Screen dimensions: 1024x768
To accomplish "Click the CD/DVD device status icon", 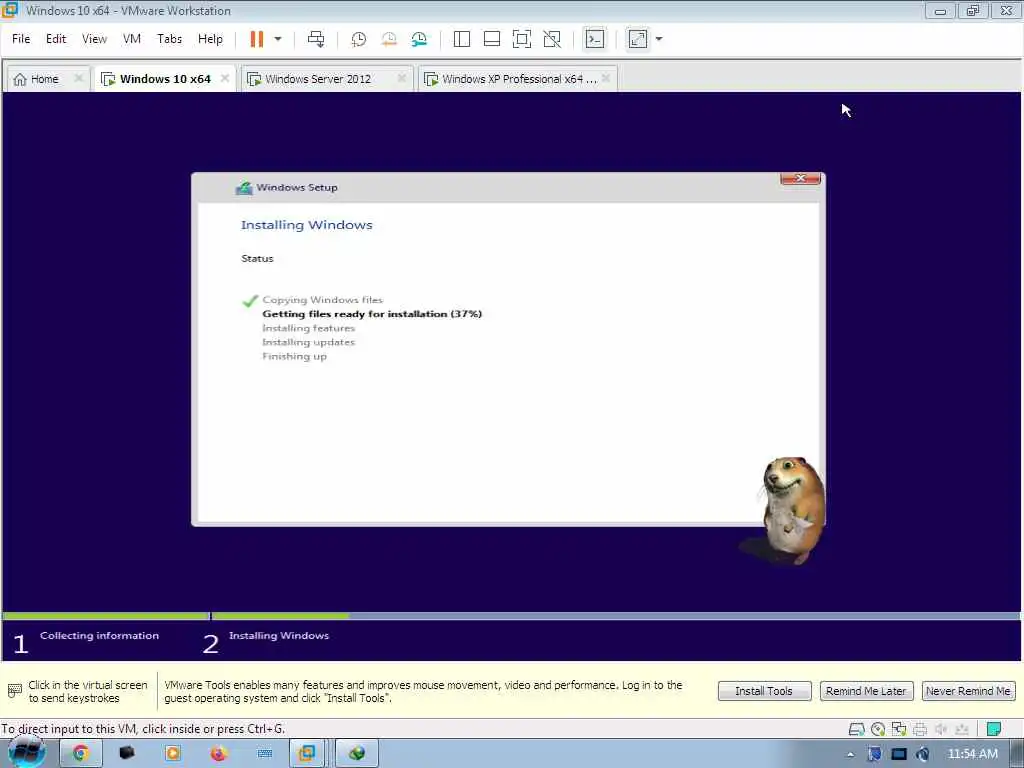I will coord(878,729).
